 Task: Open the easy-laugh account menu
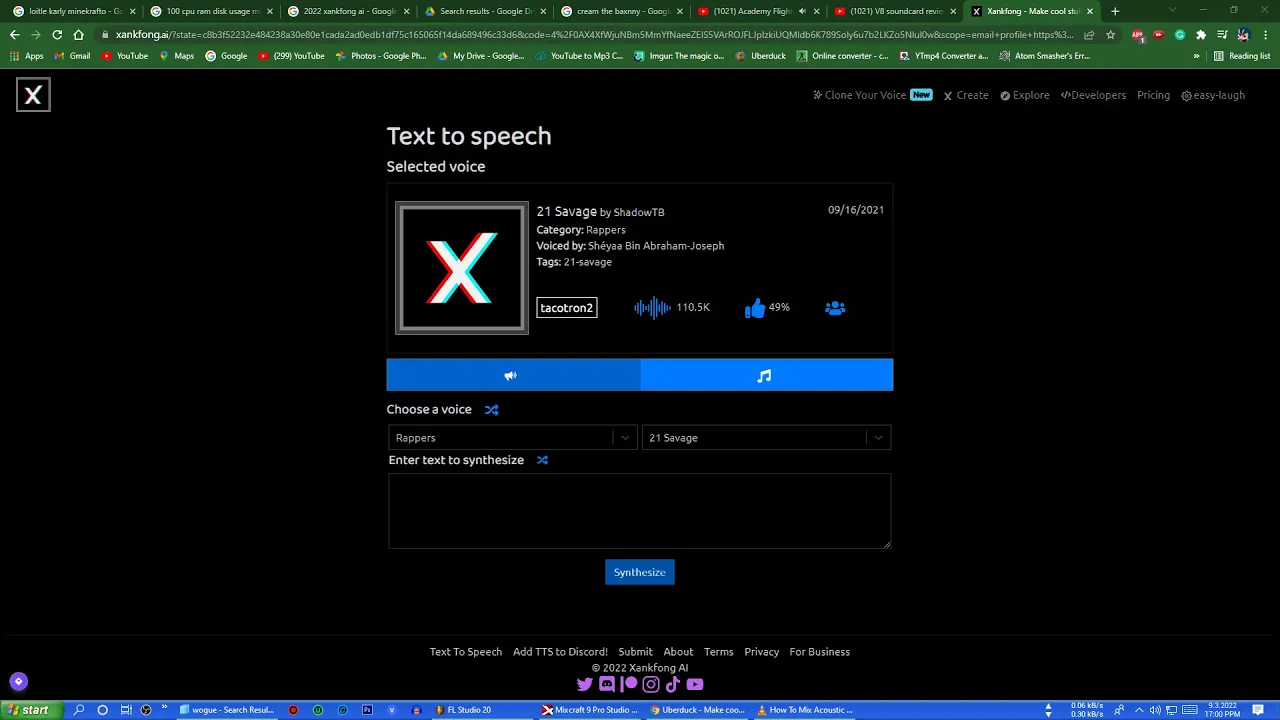point(1213,95)
